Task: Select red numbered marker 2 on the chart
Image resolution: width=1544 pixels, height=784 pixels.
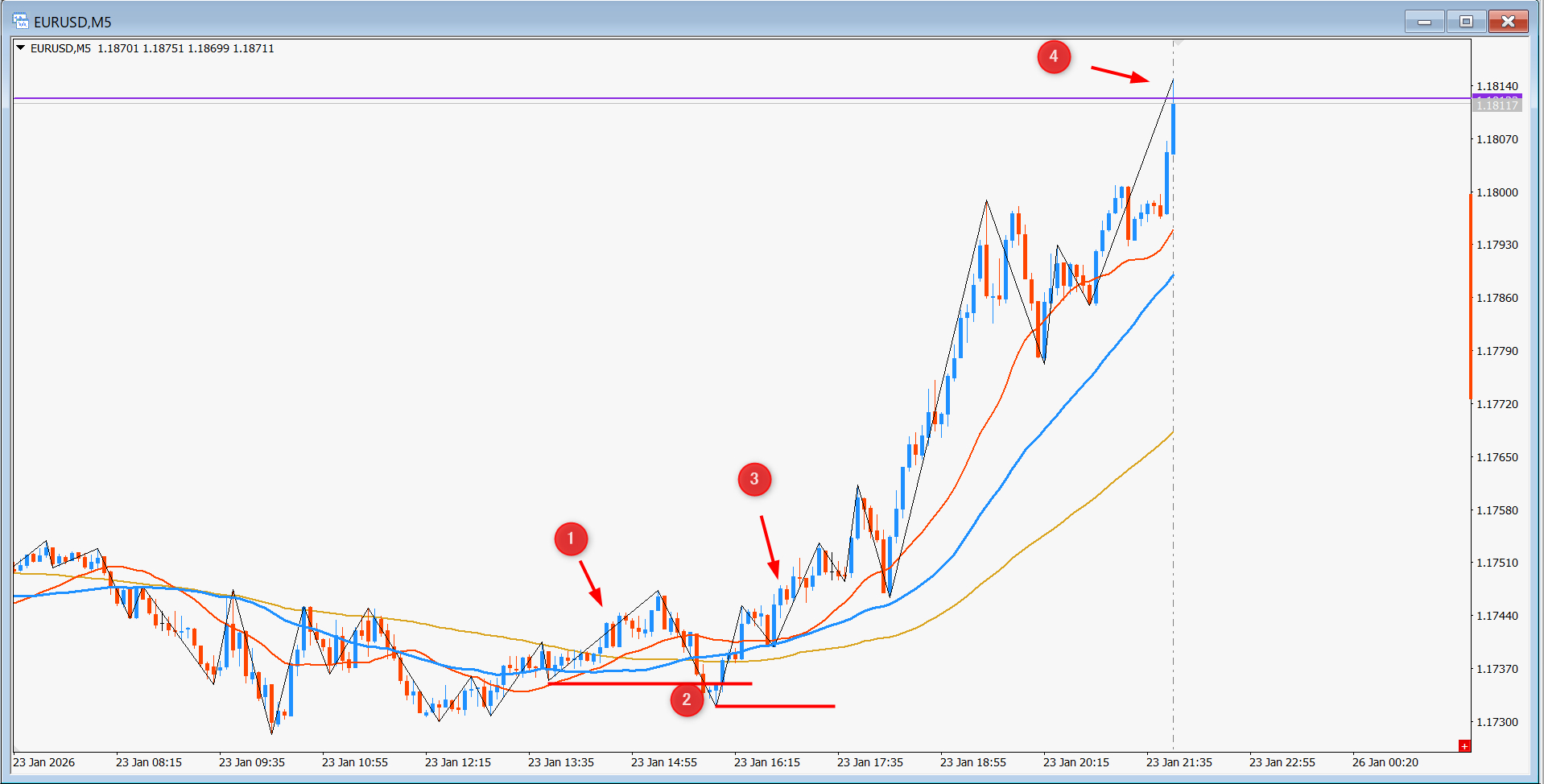Action: point(687,701)
